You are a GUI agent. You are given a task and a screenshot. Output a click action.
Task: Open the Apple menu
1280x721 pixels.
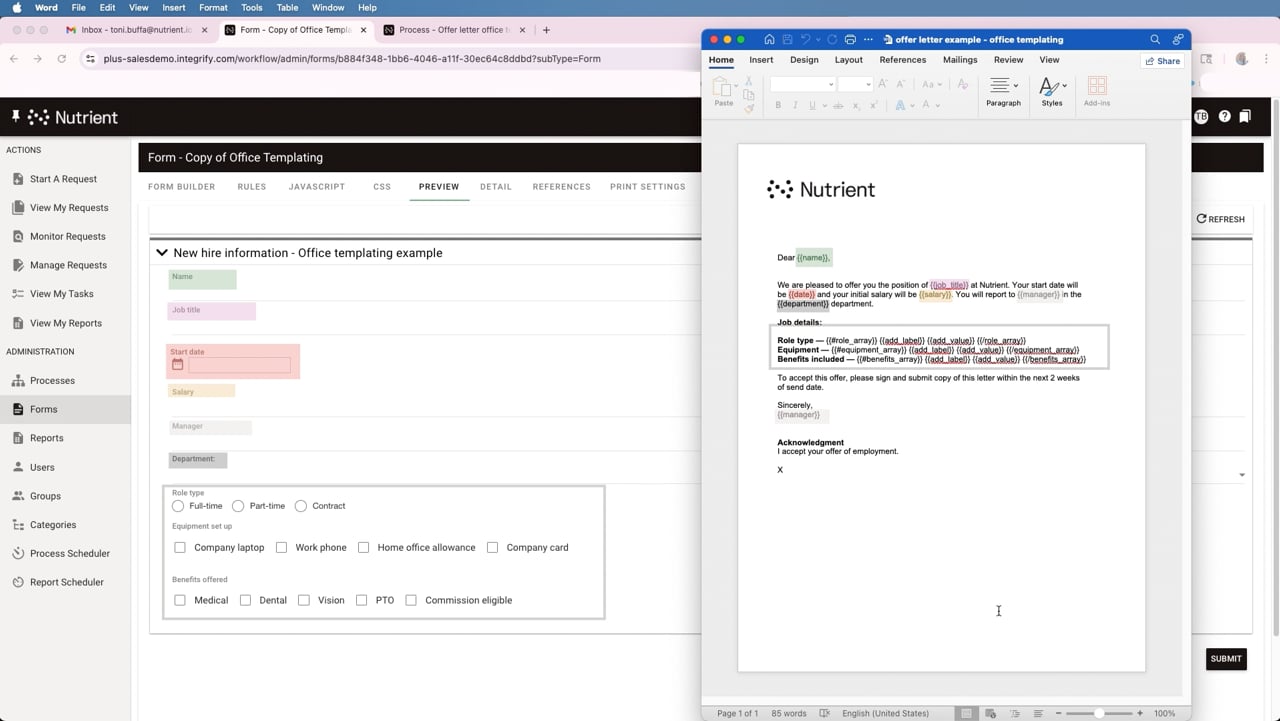click(x=17, y=7)
